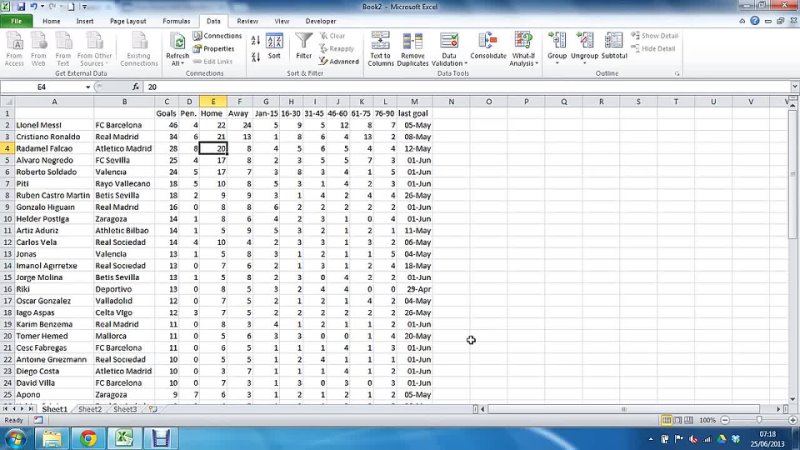Open File Explorer from taskbar
Image resolution: width=800 pixels, height=450 pixels.
pos(52,439)
